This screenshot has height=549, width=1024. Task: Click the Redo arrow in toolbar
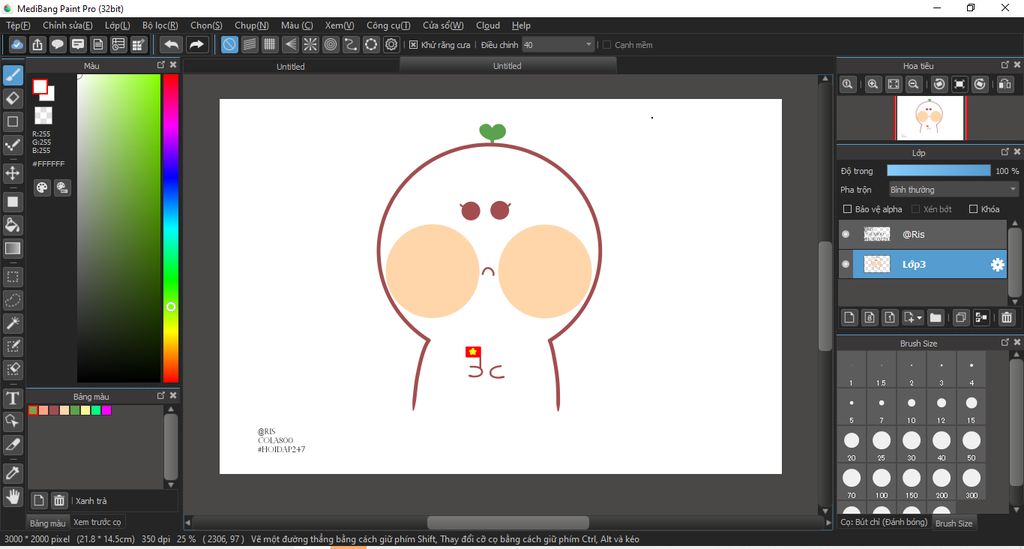point(196,44)
